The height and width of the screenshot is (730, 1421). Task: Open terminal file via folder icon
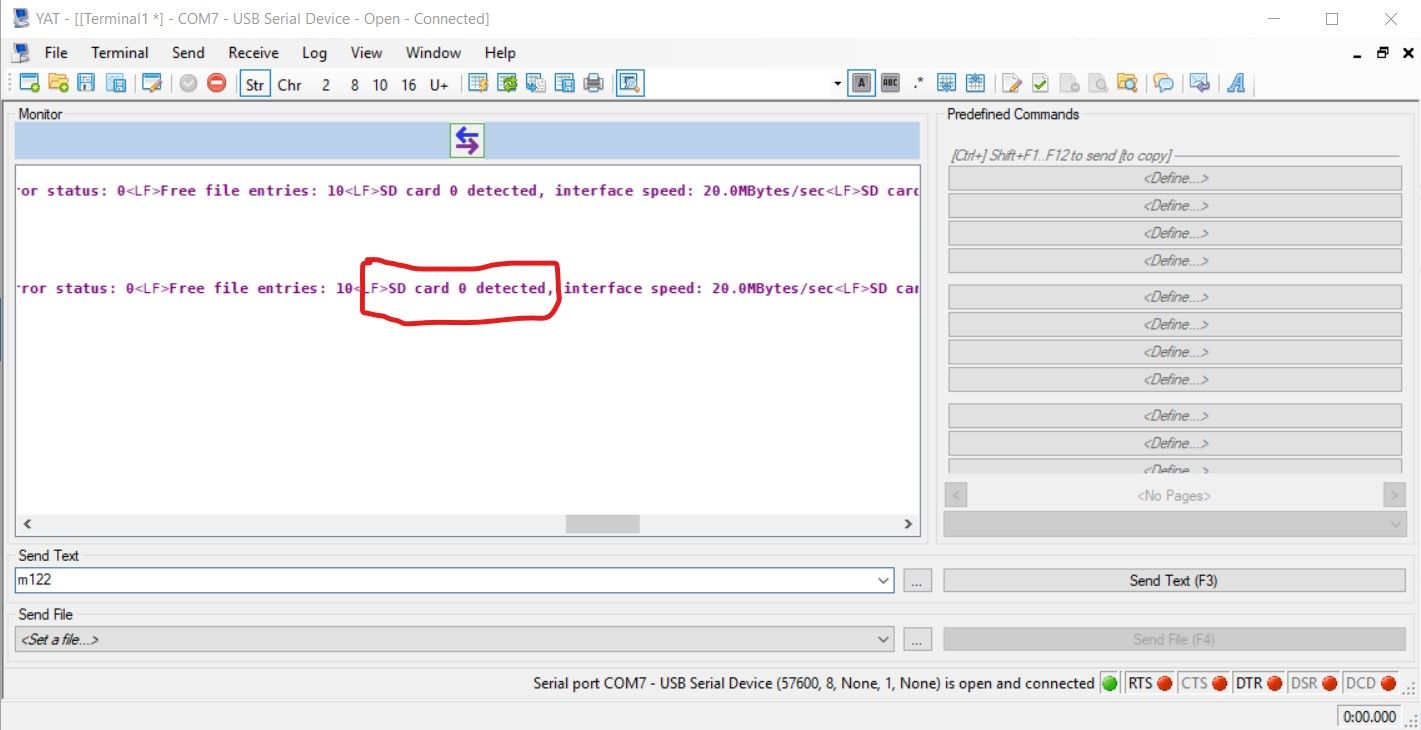tap(58, 84)
